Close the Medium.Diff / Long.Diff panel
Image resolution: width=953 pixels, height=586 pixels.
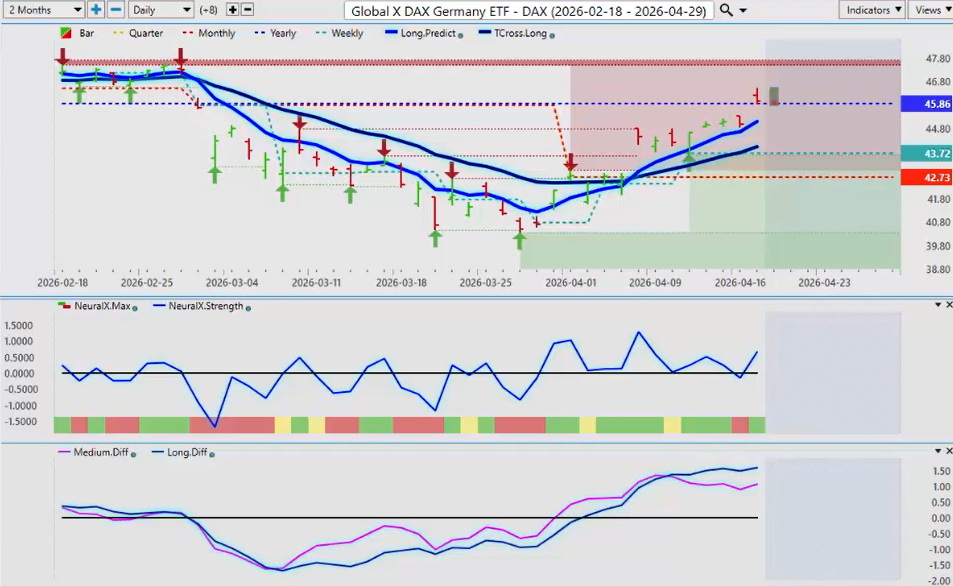pyautogui.click(x=946, y=451)
